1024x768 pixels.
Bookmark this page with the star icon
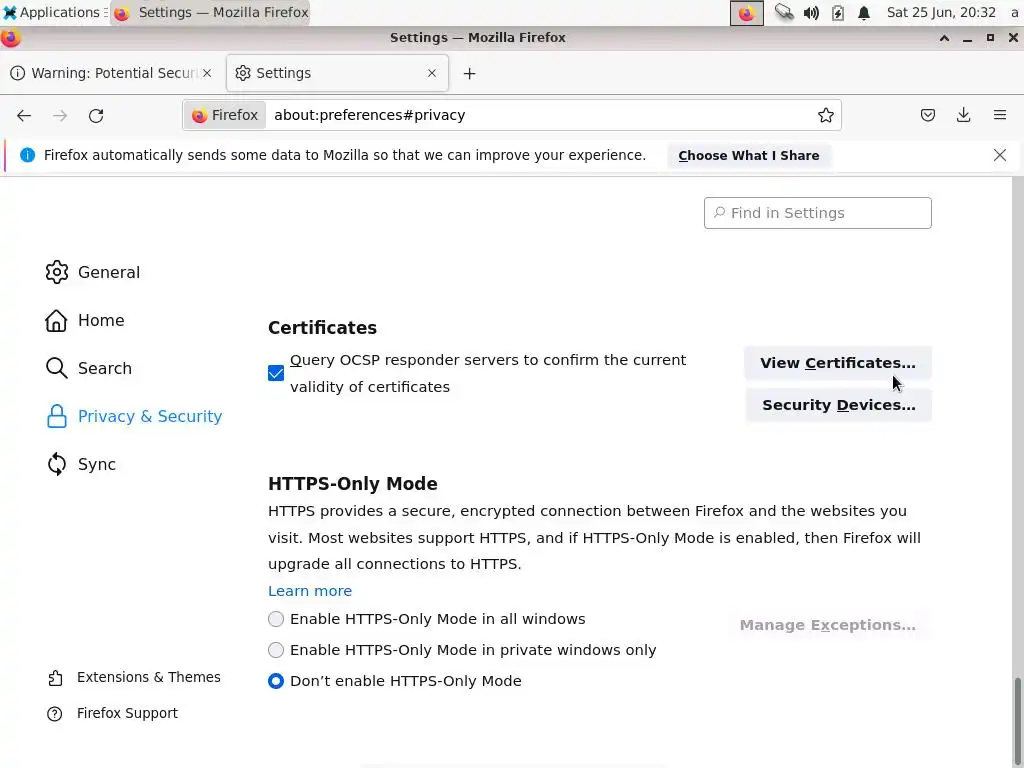[x=826, y=115]
